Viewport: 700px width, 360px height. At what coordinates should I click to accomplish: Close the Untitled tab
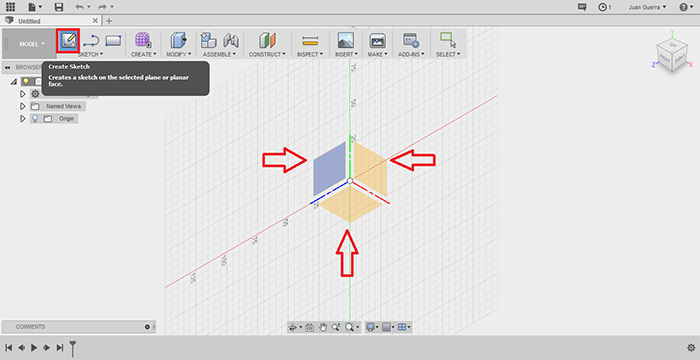pos(95,21)
